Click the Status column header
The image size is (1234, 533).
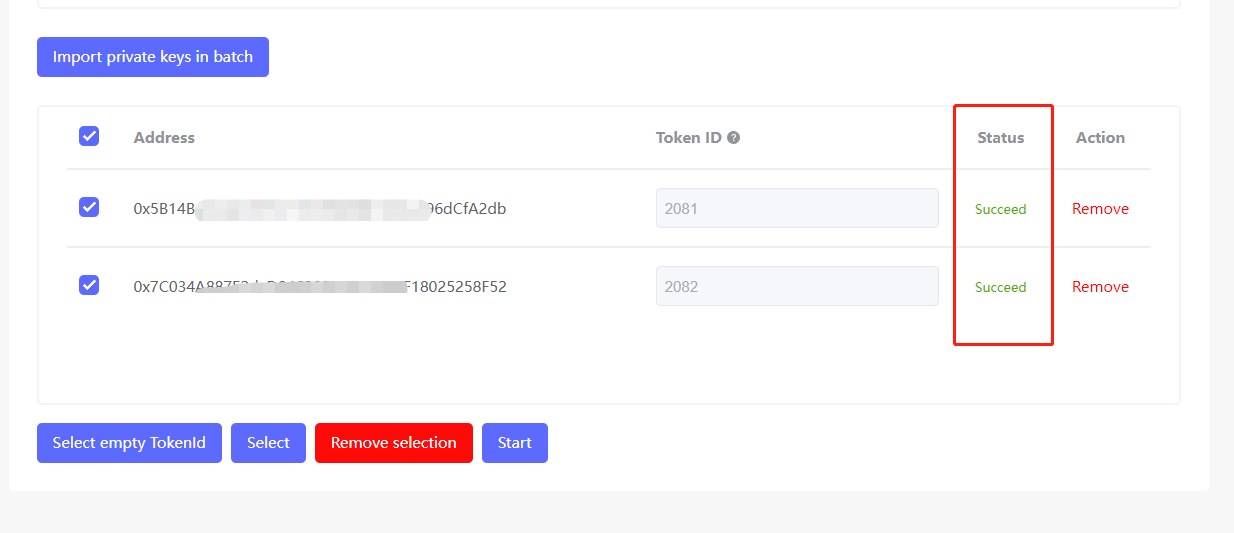(1001, 138)
